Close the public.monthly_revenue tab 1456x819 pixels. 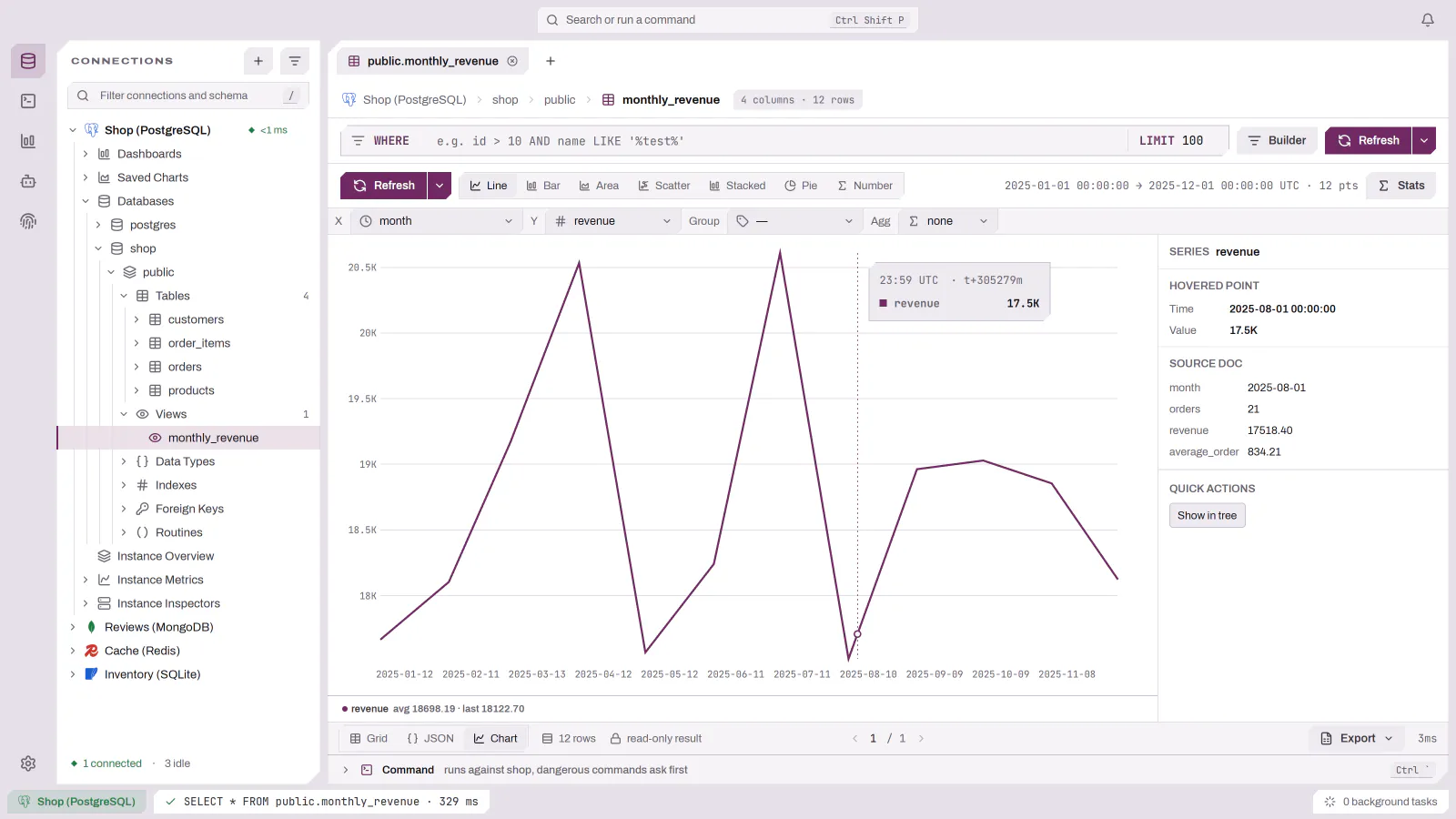tap(512, 61)
